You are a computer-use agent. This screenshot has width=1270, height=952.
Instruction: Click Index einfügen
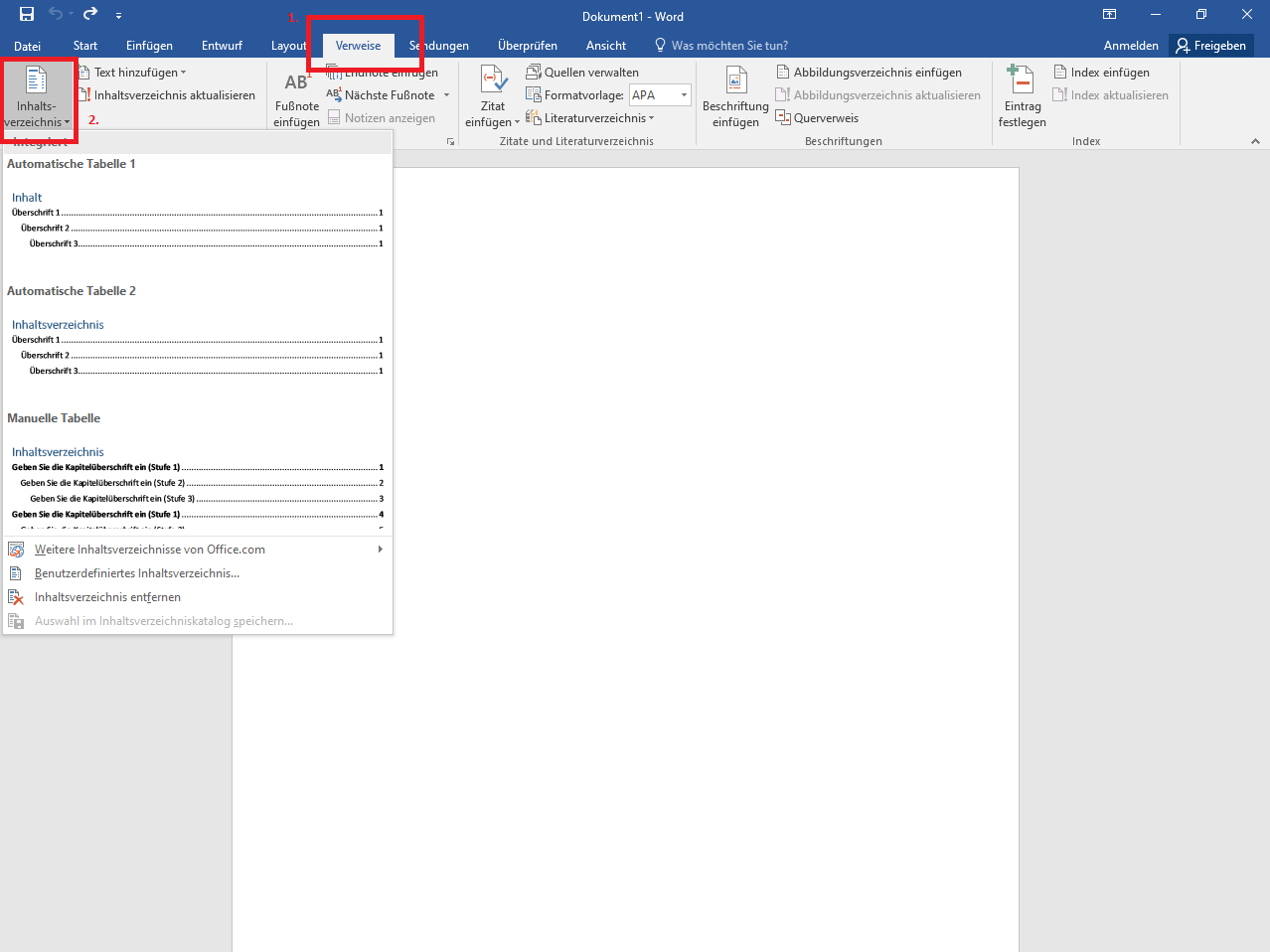pyautogui.click(x=1101, y=73)
